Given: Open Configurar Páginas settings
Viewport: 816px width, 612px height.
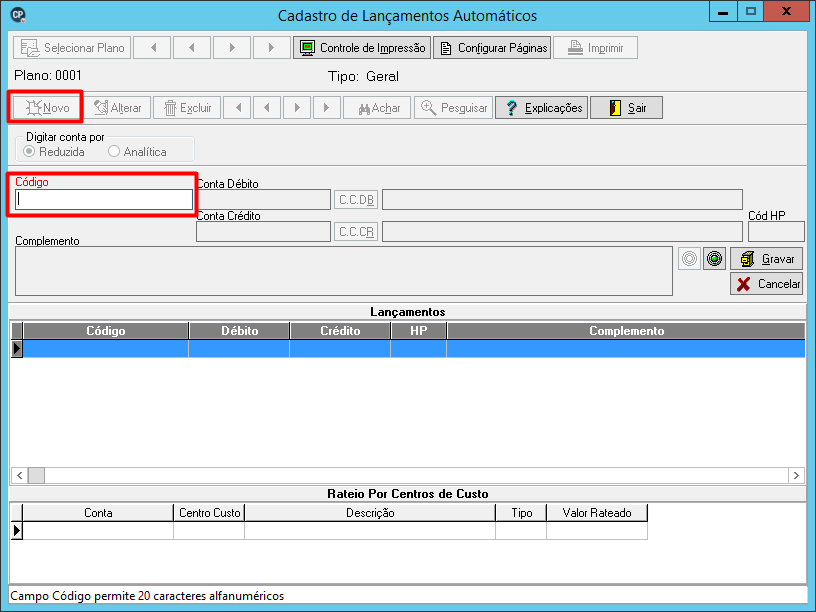Looking at the screenshot, I should pos(492,48).
